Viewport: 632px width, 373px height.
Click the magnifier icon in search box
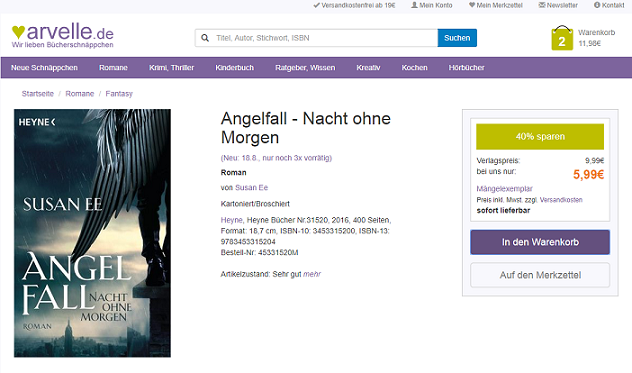pyautogui.click(x=205, y=38)
